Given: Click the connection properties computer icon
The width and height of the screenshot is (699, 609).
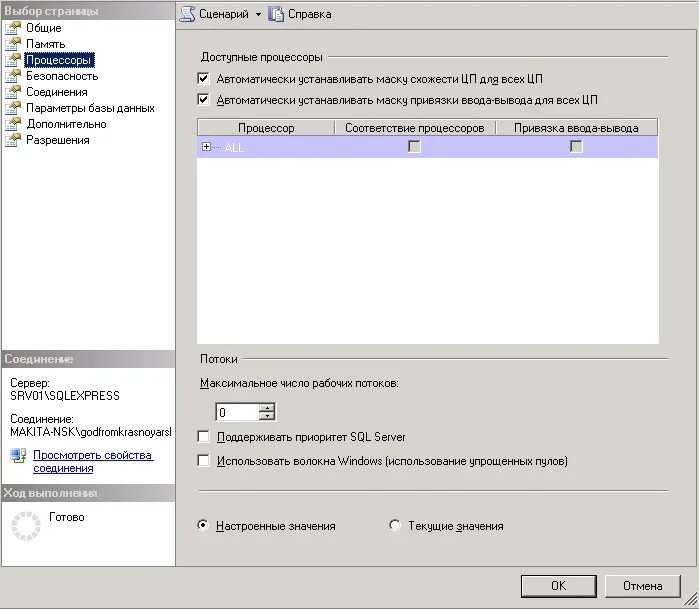Looking at the screenshot, I should 18,456.
